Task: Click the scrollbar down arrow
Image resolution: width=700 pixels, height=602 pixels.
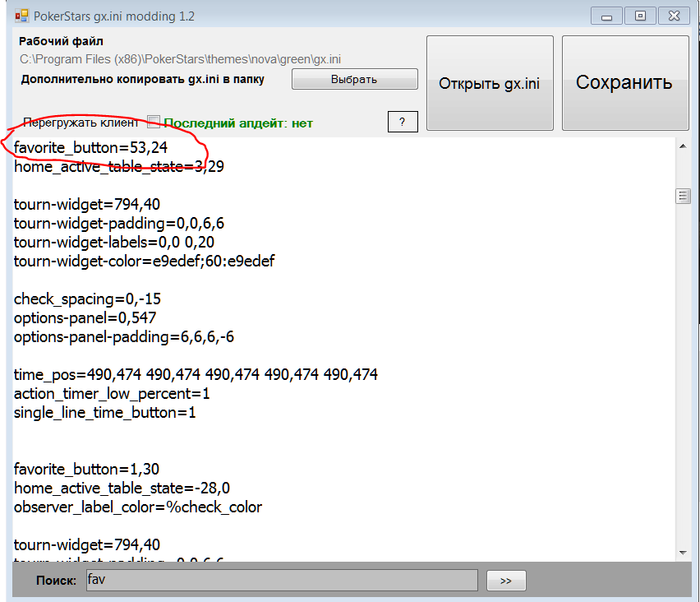Action: click(x=683, y=552)
